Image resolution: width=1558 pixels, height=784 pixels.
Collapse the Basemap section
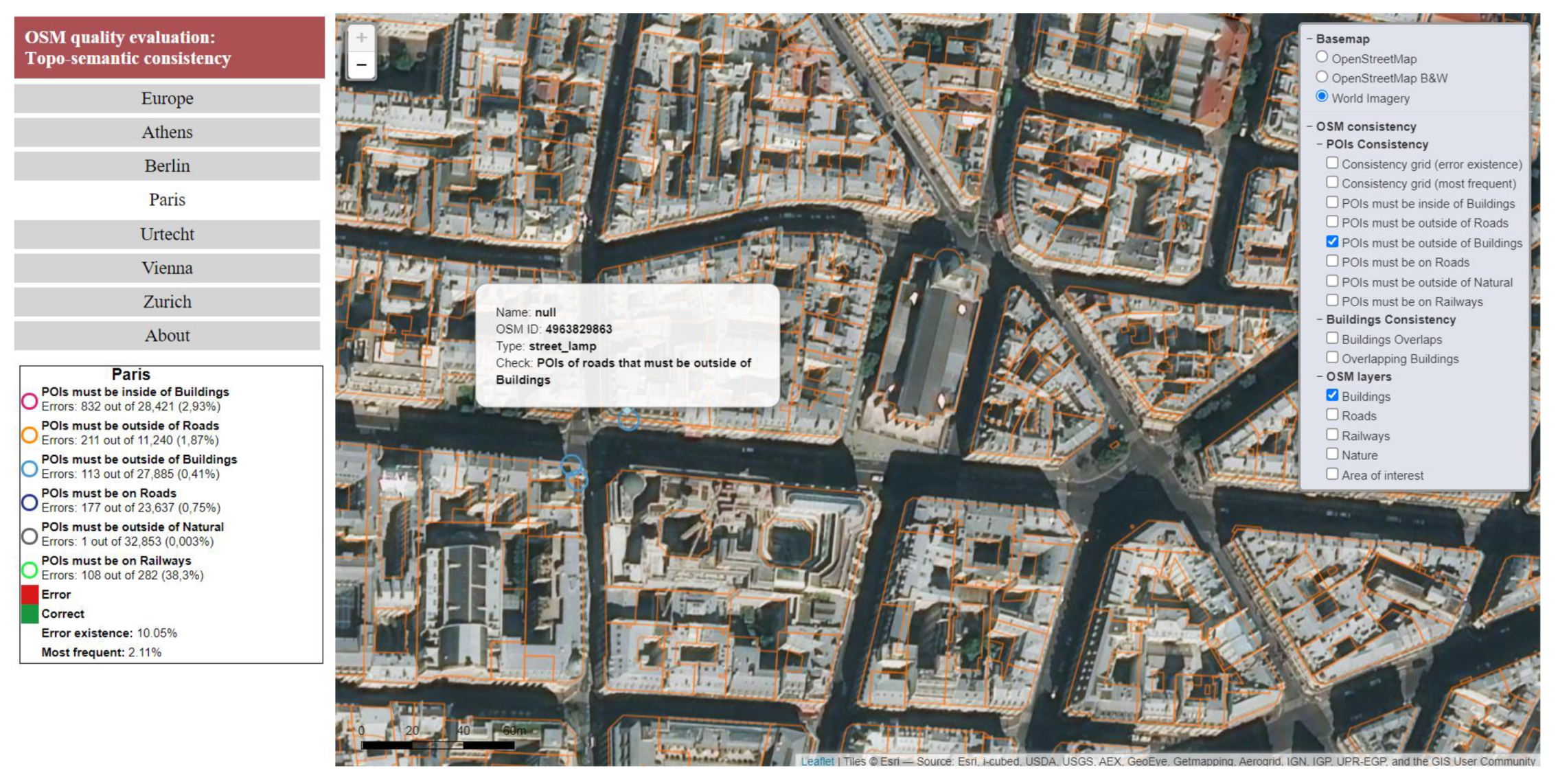pos(1309,39)
